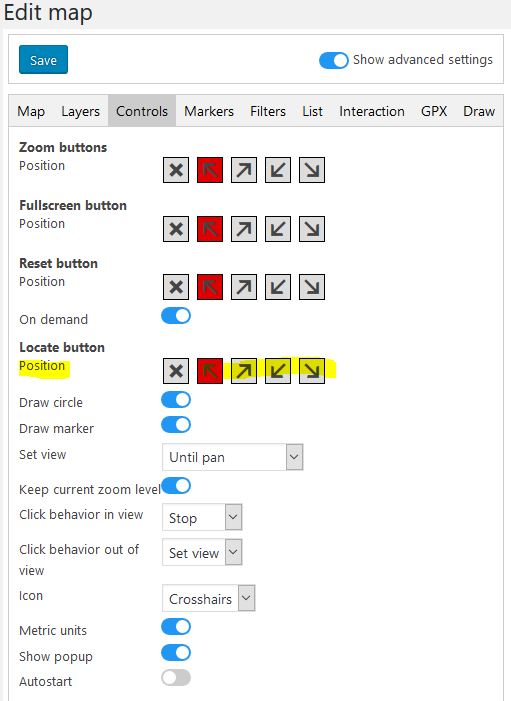Viewport: 511px width, 701px height.
Task: Select bottom-left arrow for Locate button position
Action: [x=278, y=371]
